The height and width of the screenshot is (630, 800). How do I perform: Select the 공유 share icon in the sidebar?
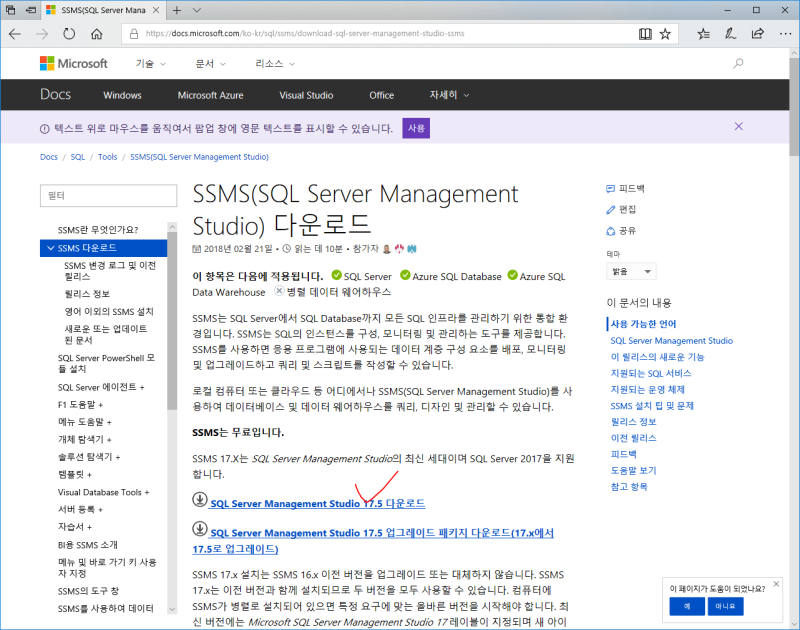[x=611, y=230]
